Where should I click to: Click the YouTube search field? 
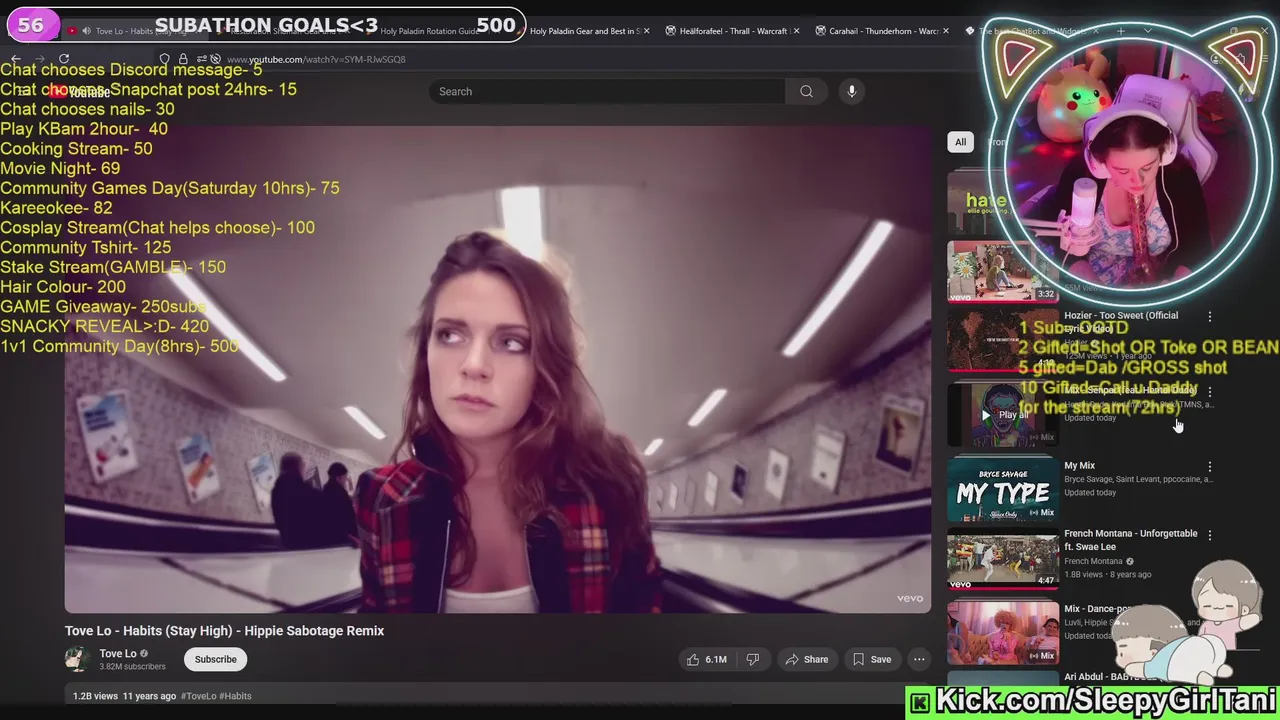608,91
